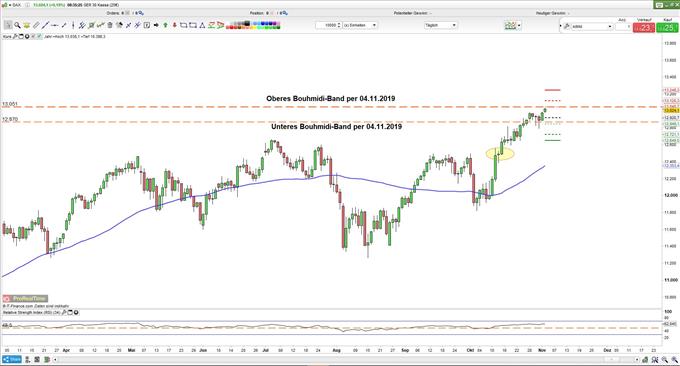680x366 pixels.
Task: Click the circle icon in Kurs row
Action: [x=27, y=36]
